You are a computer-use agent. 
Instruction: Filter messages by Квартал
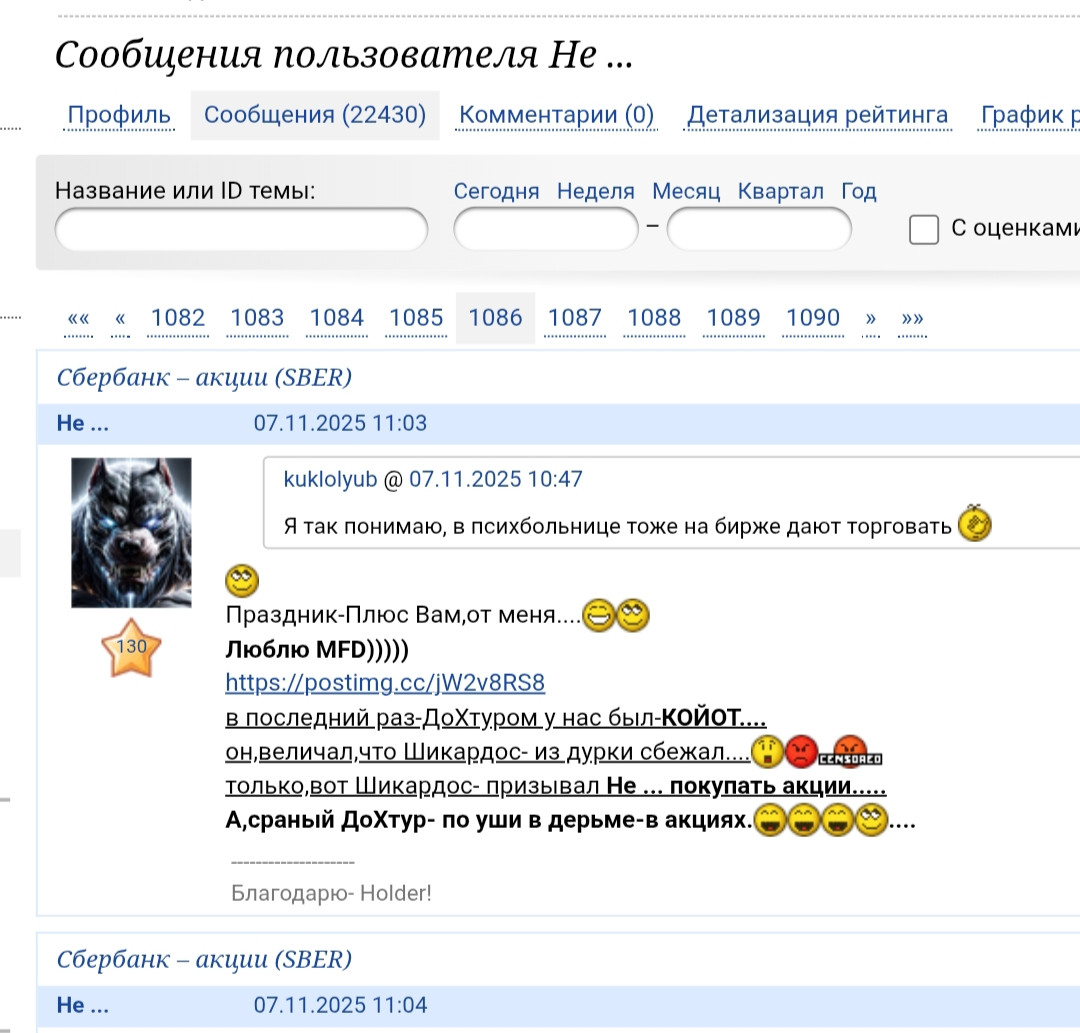780,191
